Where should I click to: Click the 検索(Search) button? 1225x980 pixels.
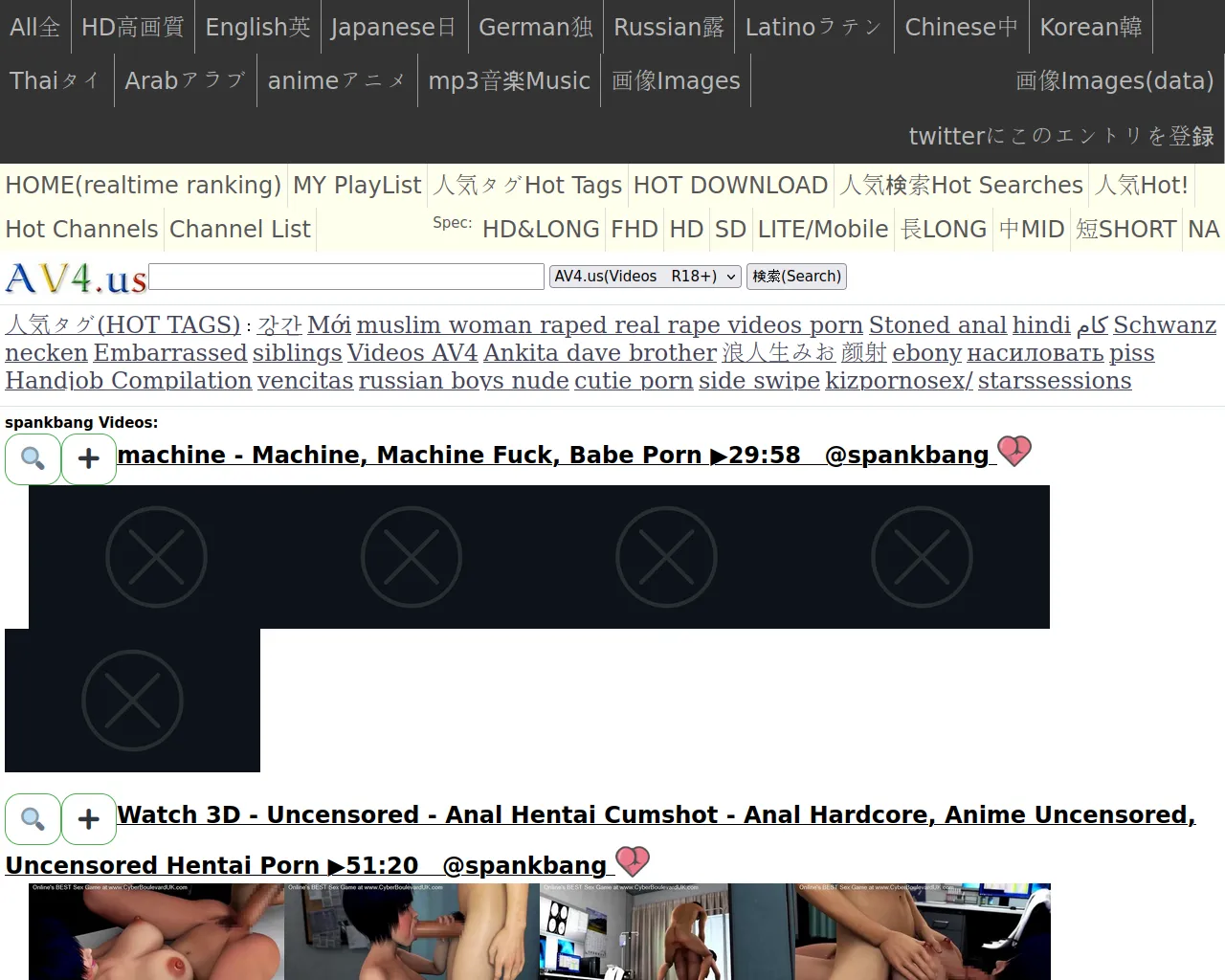point(796,277)
